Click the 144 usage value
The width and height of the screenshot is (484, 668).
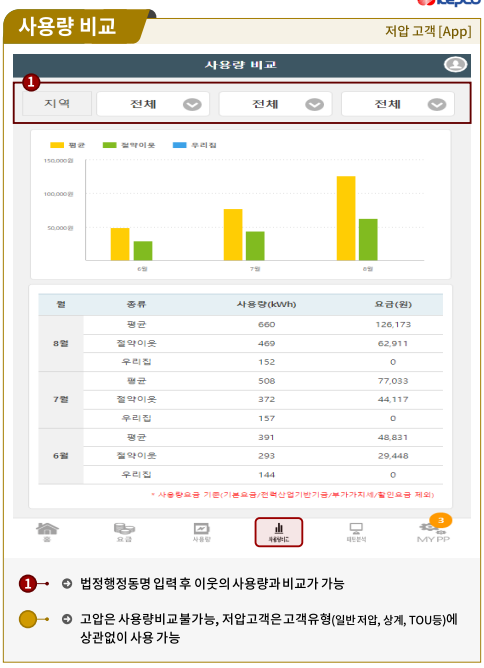[267, 475]
